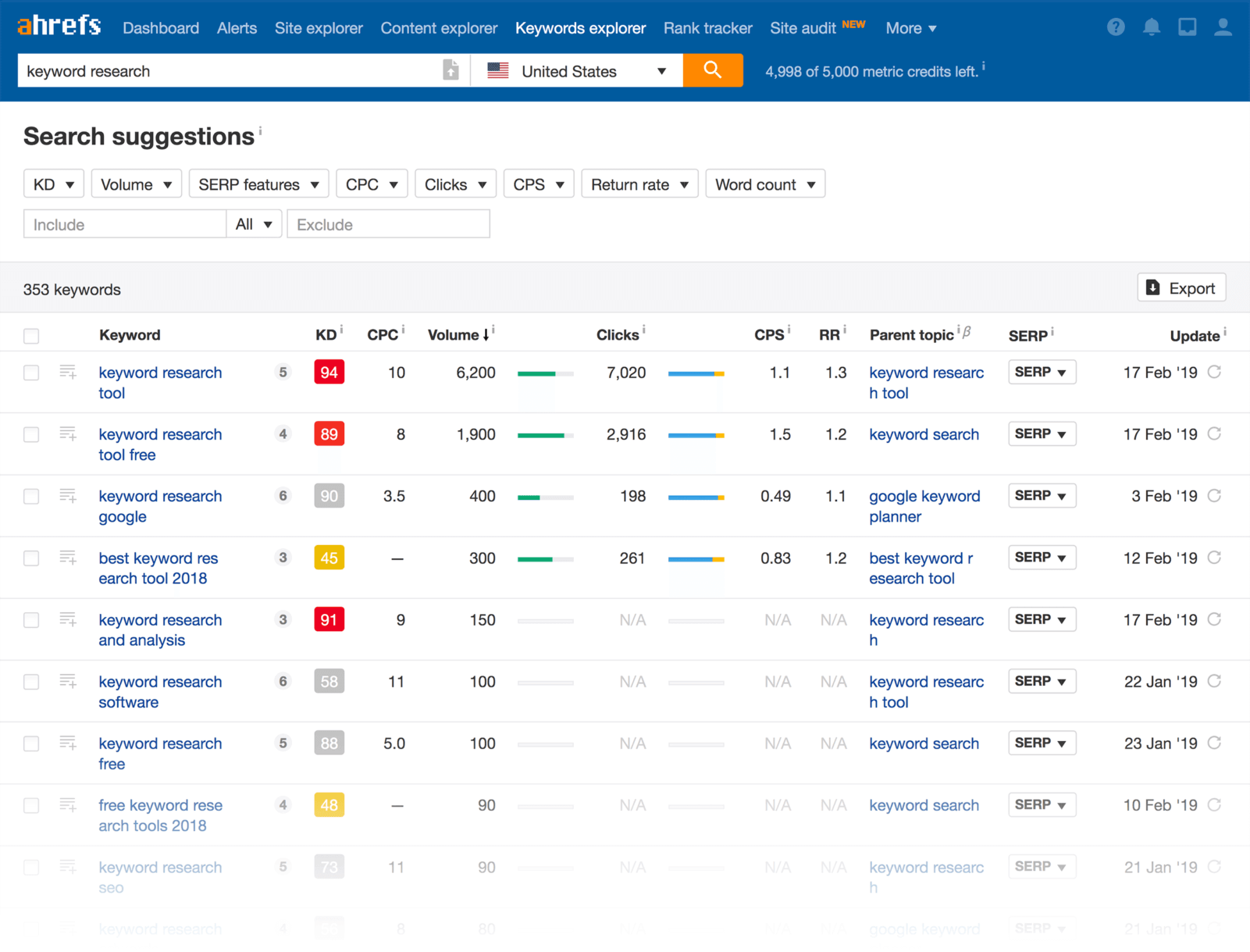1250x952 pixels.
Task: Click refresh icon next to 12 Feb '19
Action: (1214, 558)
